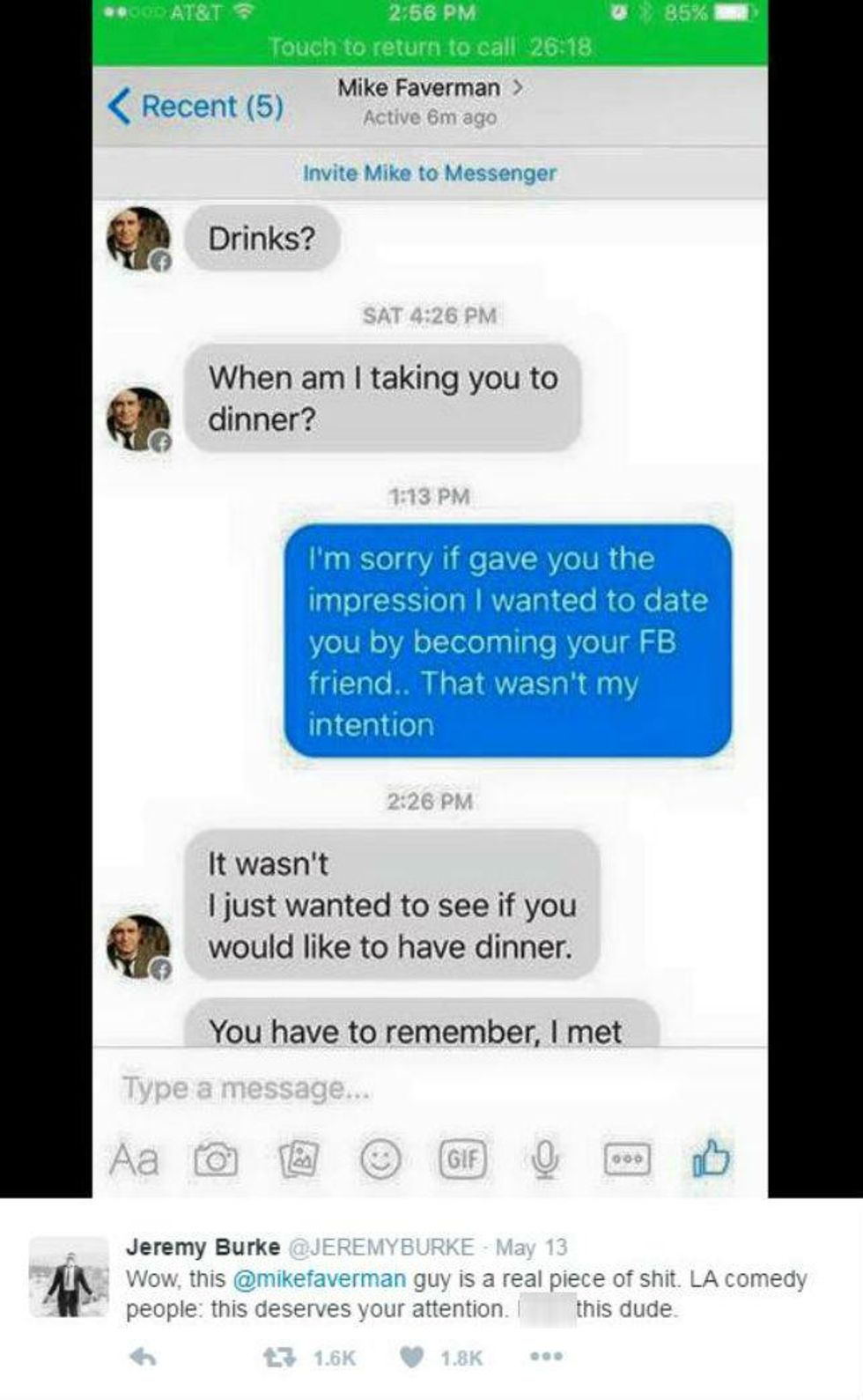Go back to Recent (5) conversations
Image resolution: width=863 pixels, height=1400 pixels.
[x=195, y=107]
